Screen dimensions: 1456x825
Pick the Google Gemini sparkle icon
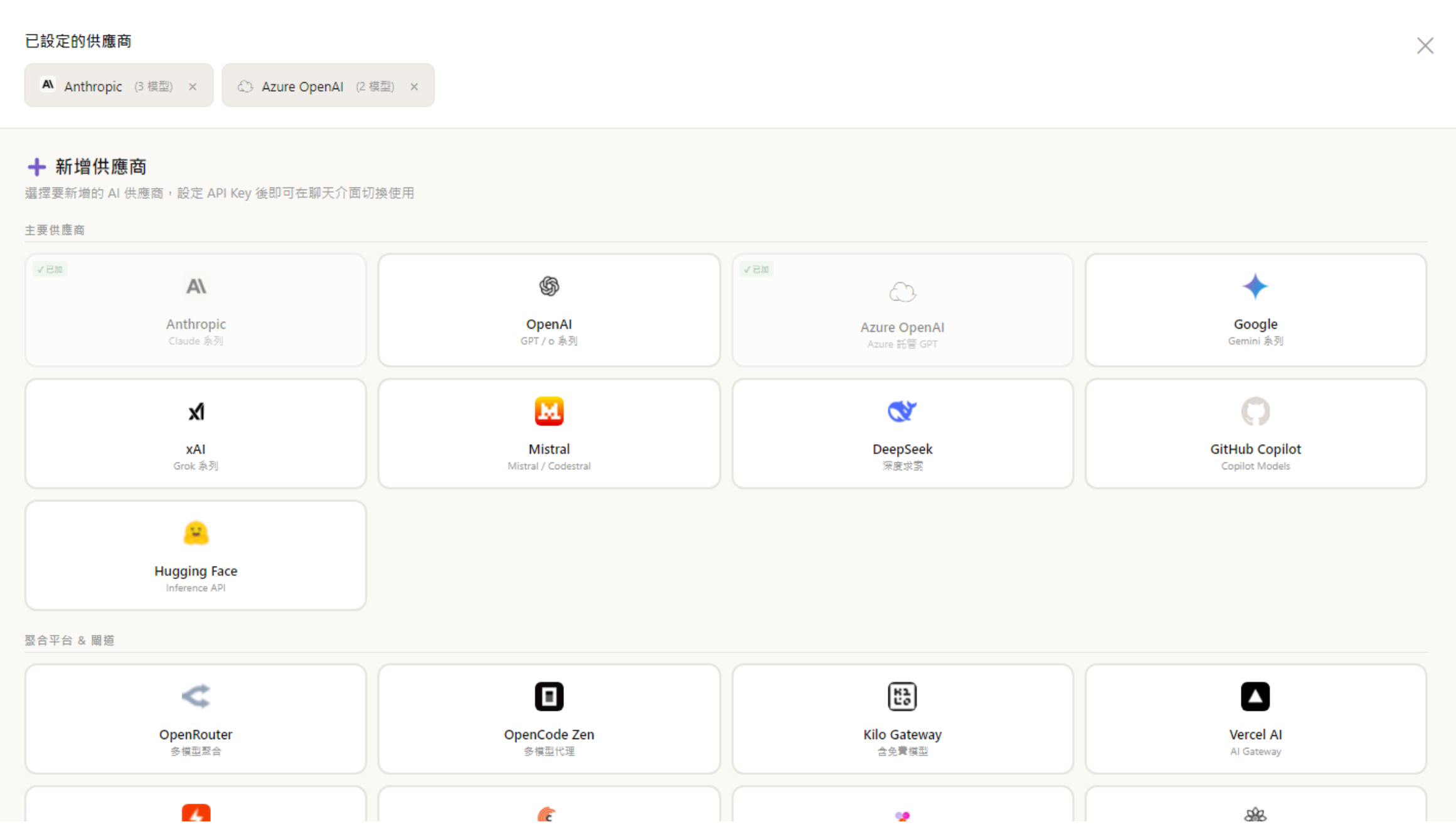coord(1255,286)
